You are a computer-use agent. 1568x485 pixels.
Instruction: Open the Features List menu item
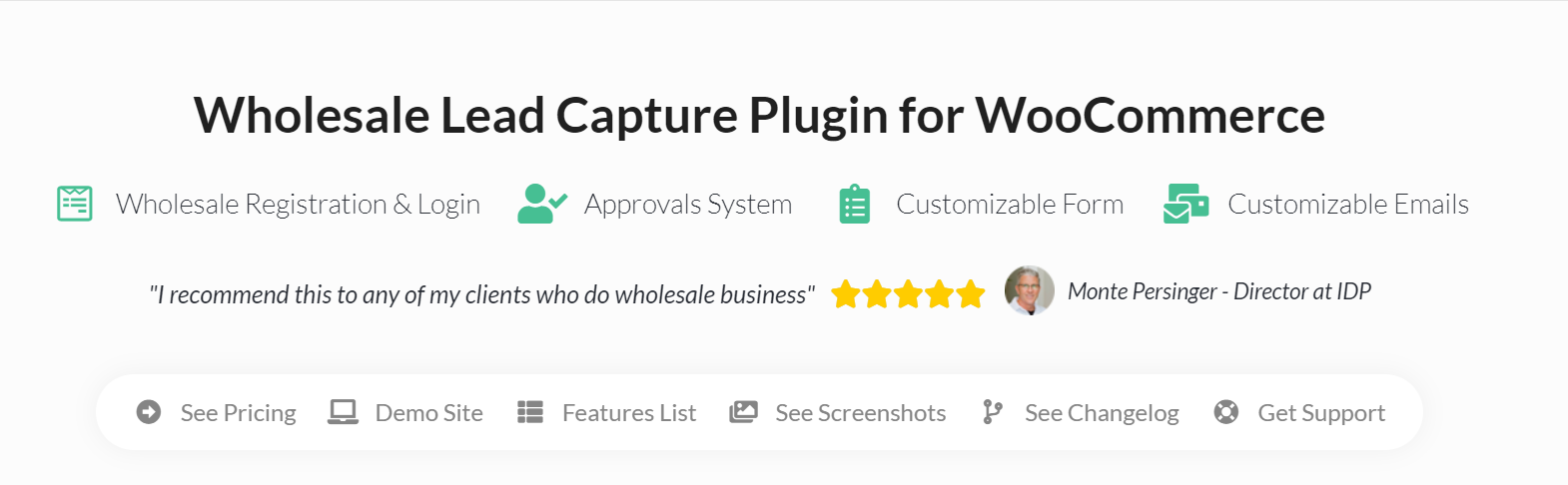pyautogui.click(x=629, y=413)
